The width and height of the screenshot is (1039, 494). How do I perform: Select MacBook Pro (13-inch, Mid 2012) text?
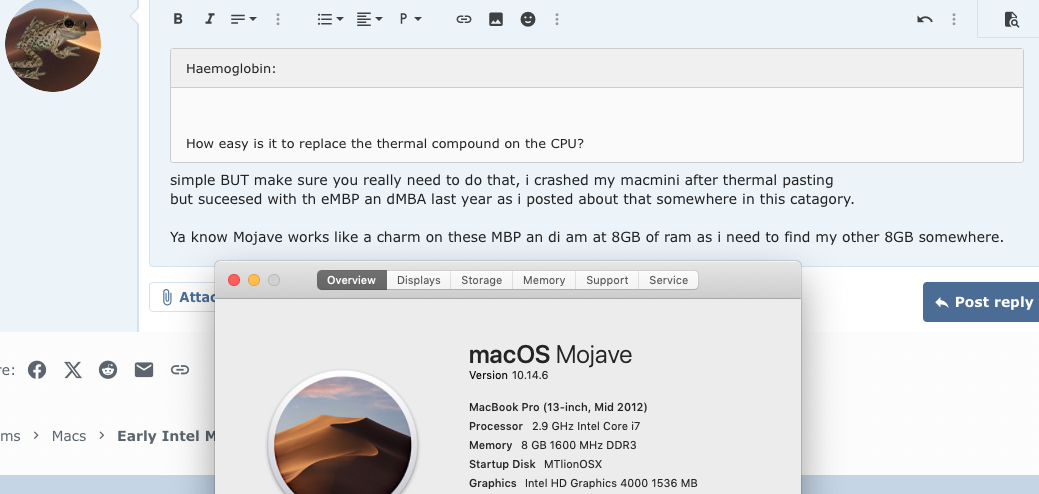[x=558, y=407]
